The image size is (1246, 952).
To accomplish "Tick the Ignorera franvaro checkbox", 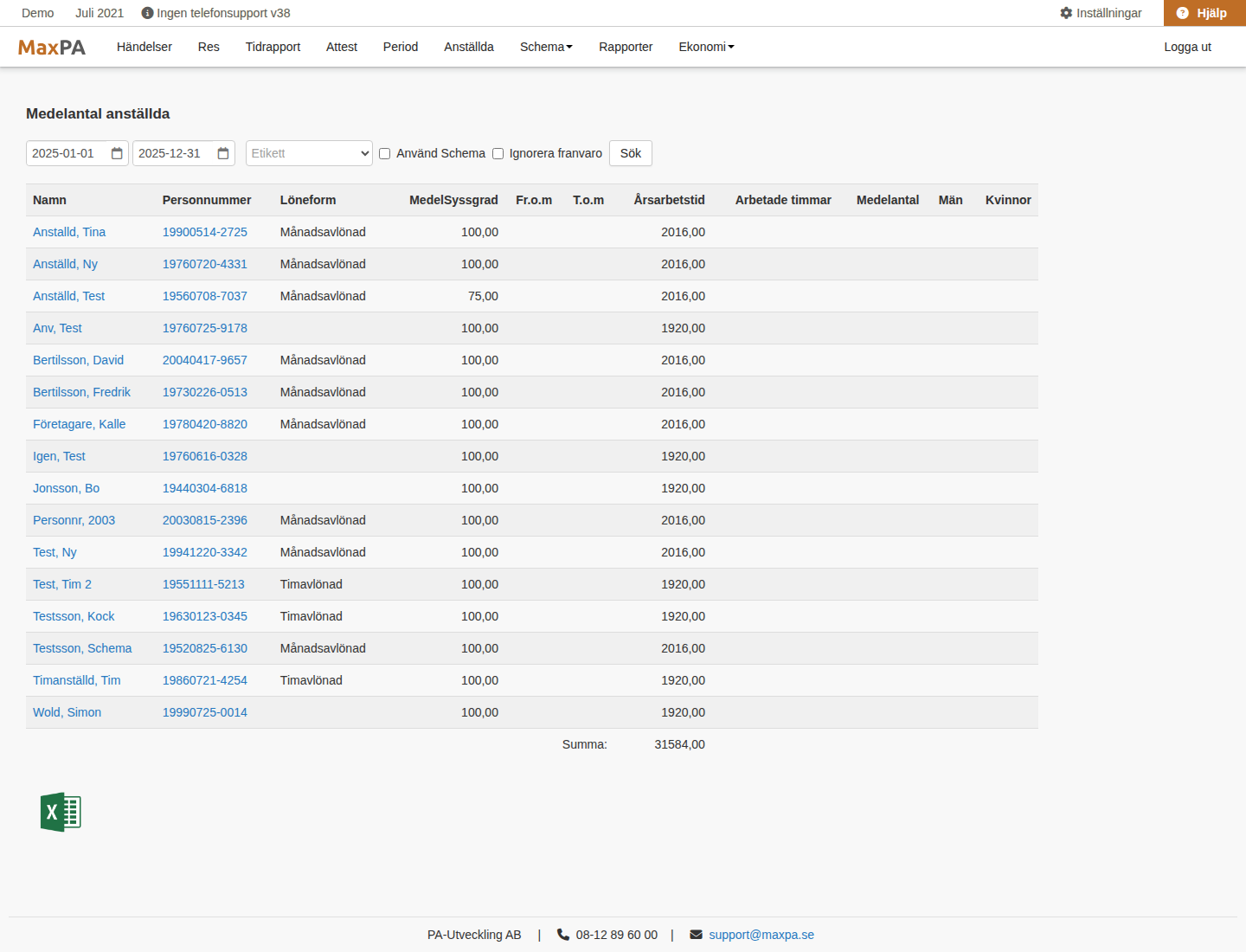I will [498, 154].
